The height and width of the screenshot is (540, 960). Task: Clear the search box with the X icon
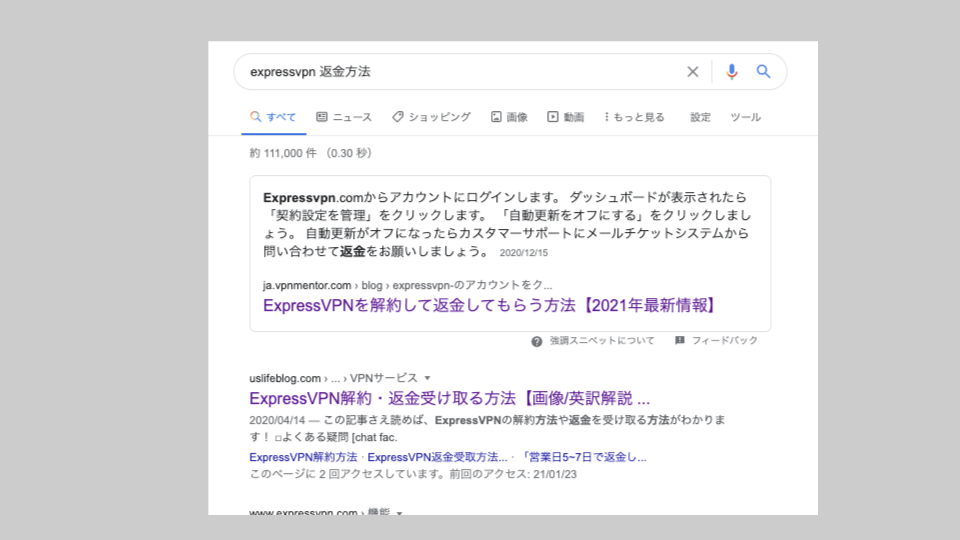(692, 72)
